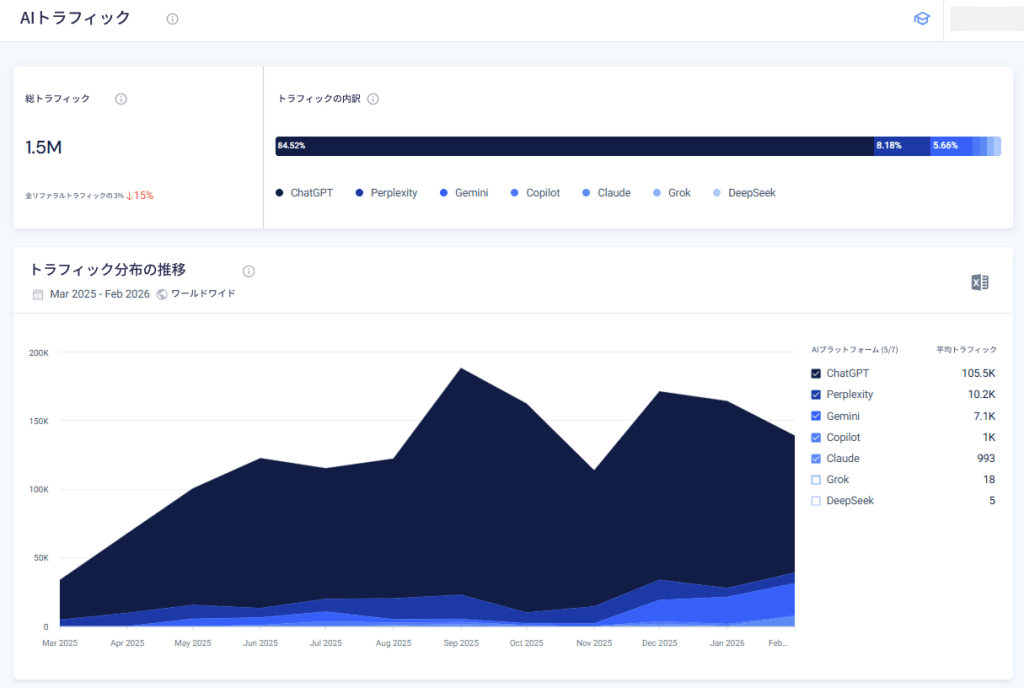Click the ChatGPT legend item under breakdown bar
This screenshot has height=688, width=1024.
tap(304, 193)
